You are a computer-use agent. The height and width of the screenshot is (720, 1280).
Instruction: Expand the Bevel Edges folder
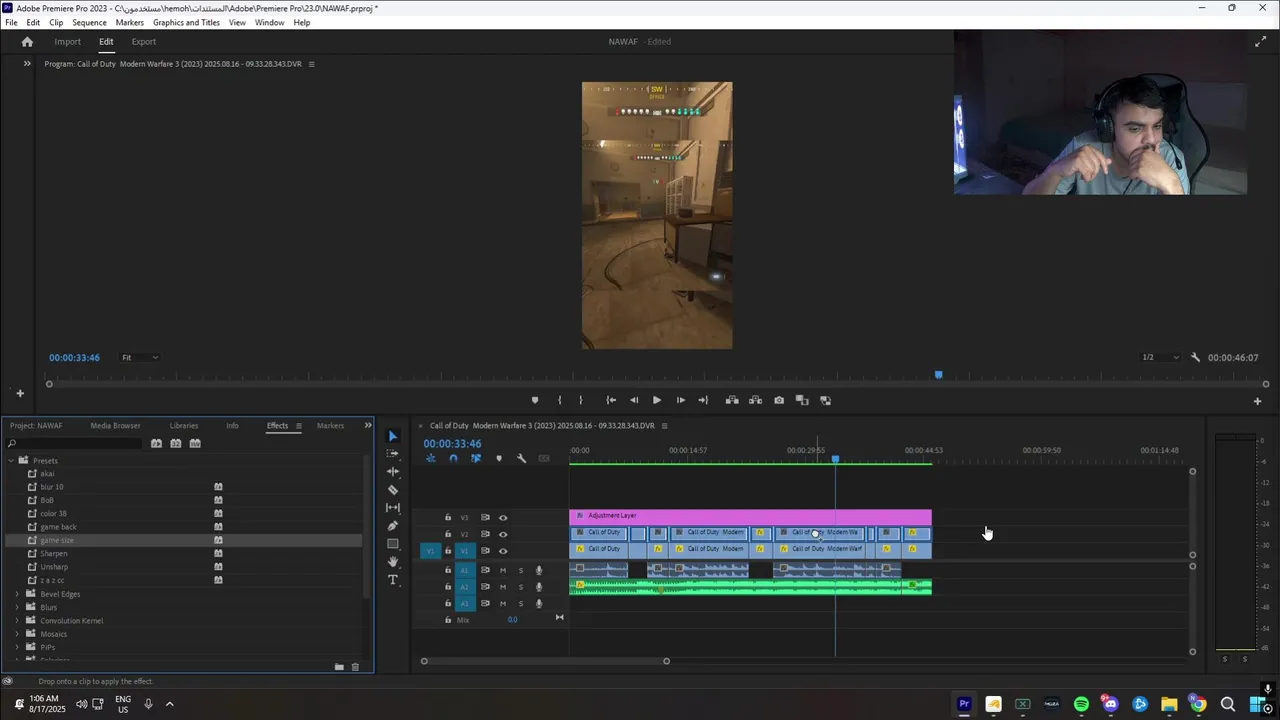17,594
